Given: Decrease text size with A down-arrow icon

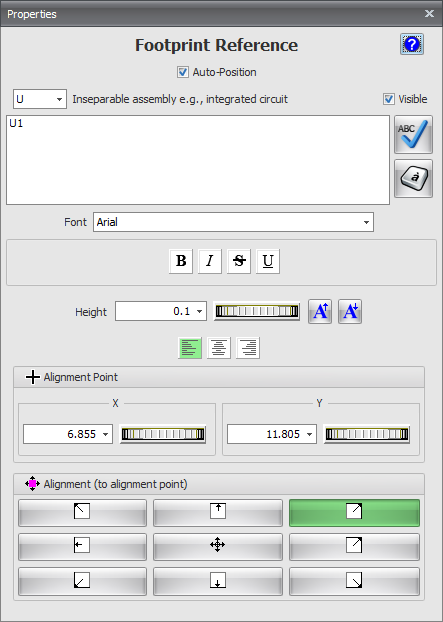Looking at the screenshot, I should (350, 311).
